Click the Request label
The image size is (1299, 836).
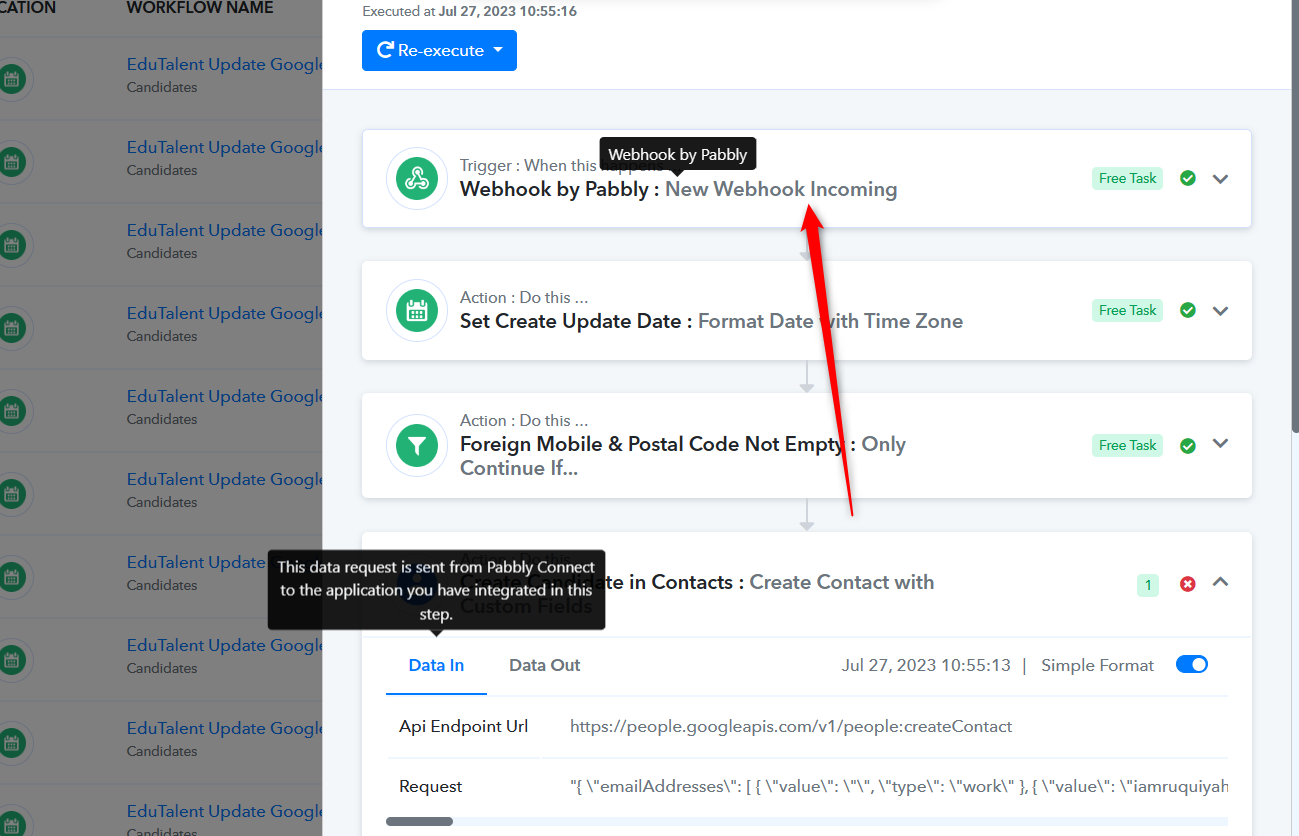[431, 786]
